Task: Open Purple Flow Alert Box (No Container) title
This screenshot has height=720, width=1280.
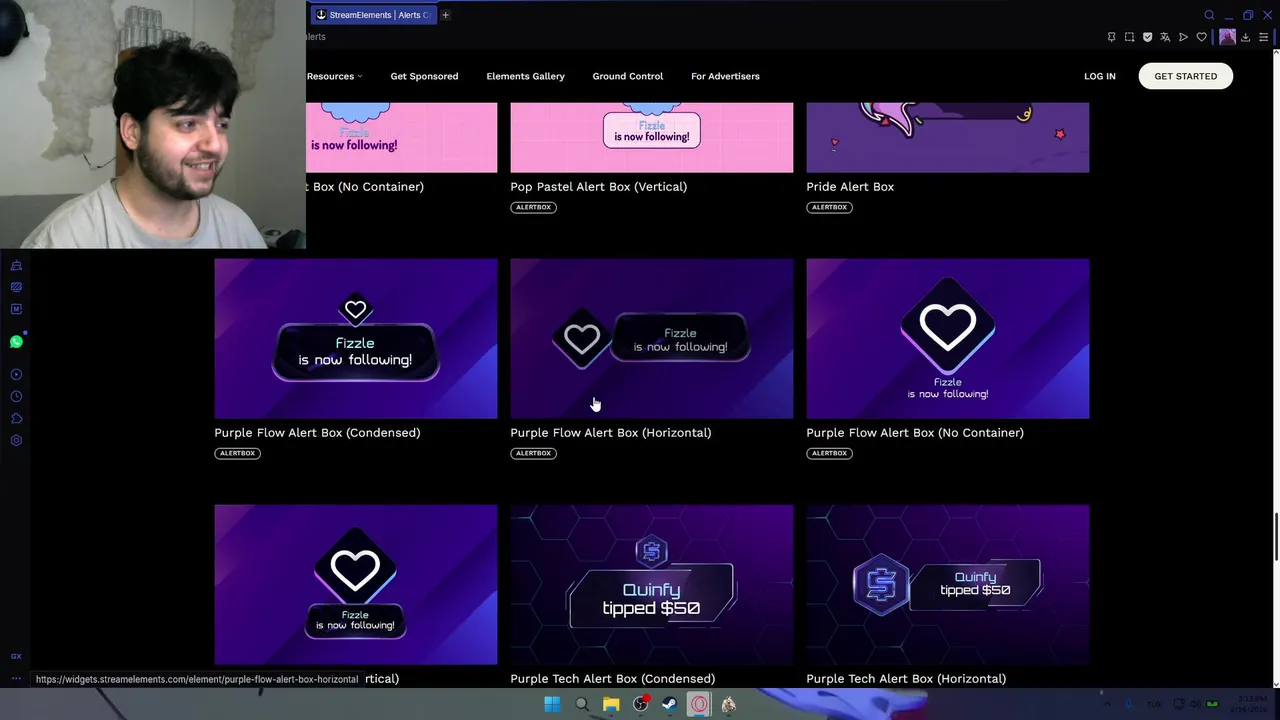Action: [x=914, y=433]
